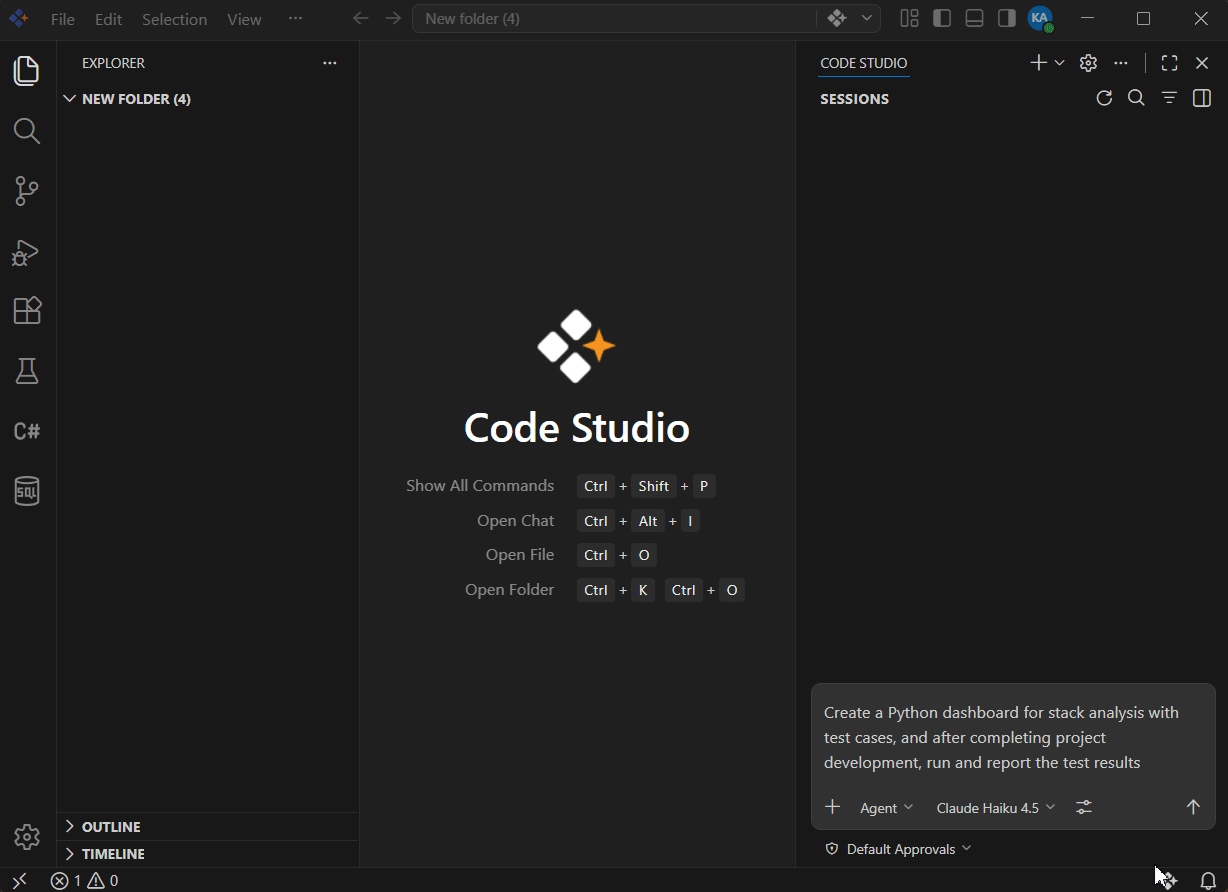The width and height of the screenshot is (1228, 892).
Task: Configure tools with the sliders icon
Action: pos(1083,807)
